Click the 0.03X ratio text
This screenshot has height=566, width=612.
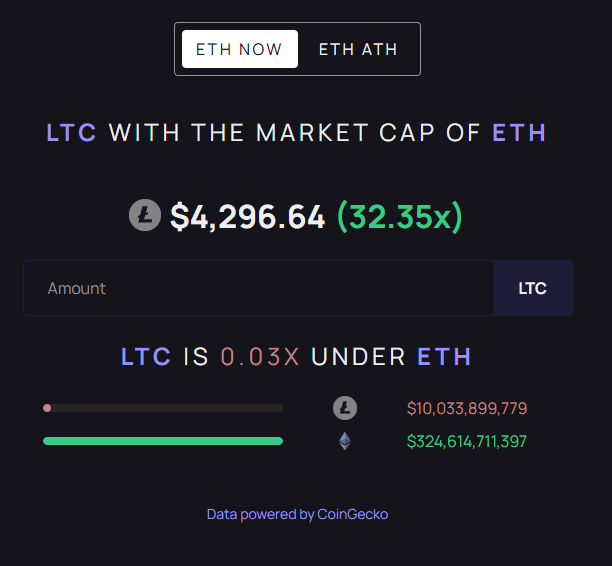tap(260, 357)
